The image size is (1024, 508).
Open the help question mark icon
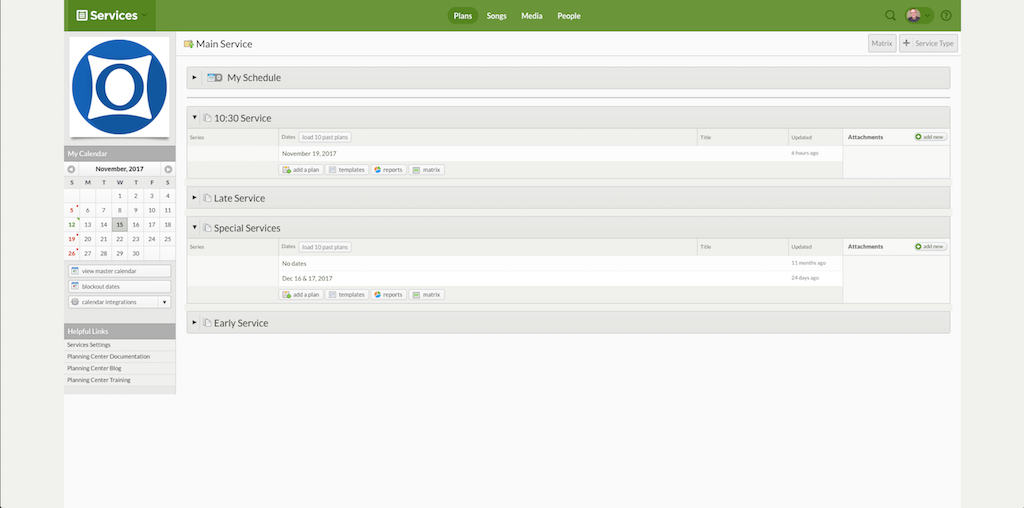tap(946, 16)
